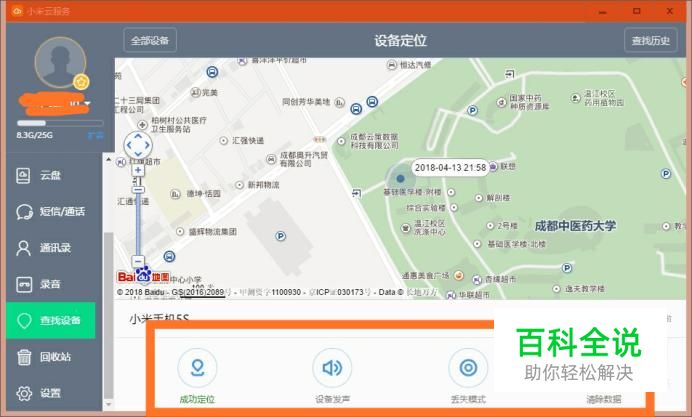Click the 解剖楼 map marker

[x=479, y=198]
